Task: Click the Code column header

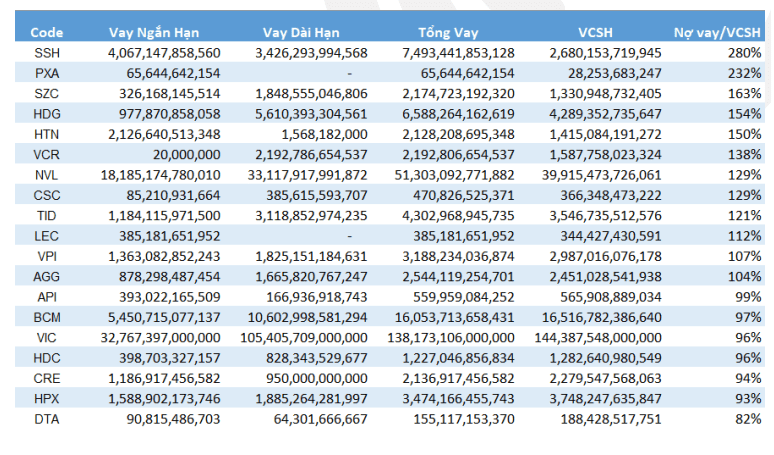Action: [x=46, y=33]
